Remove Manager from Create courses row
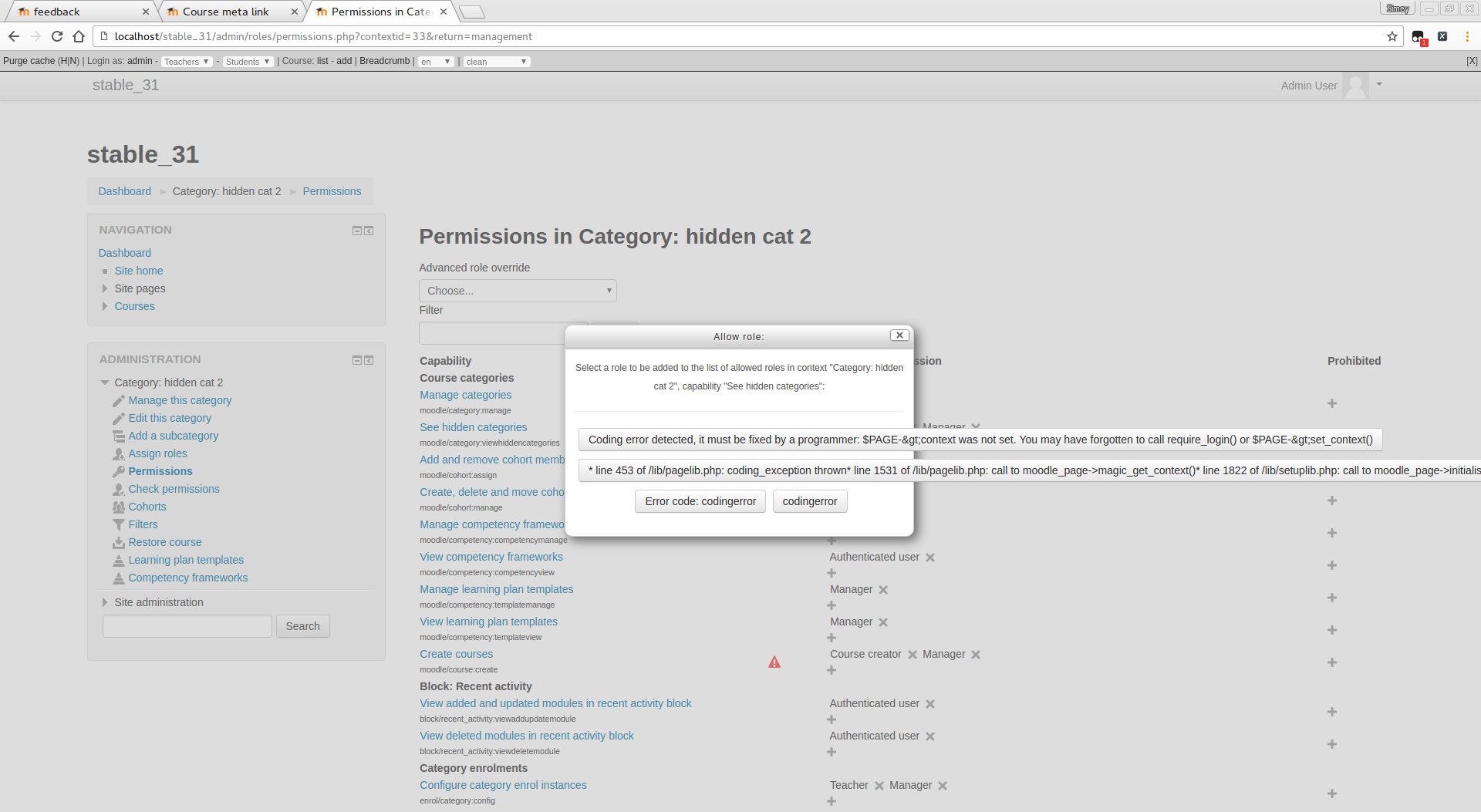Viewport: 1481px width, 812px height. [976, 655]
